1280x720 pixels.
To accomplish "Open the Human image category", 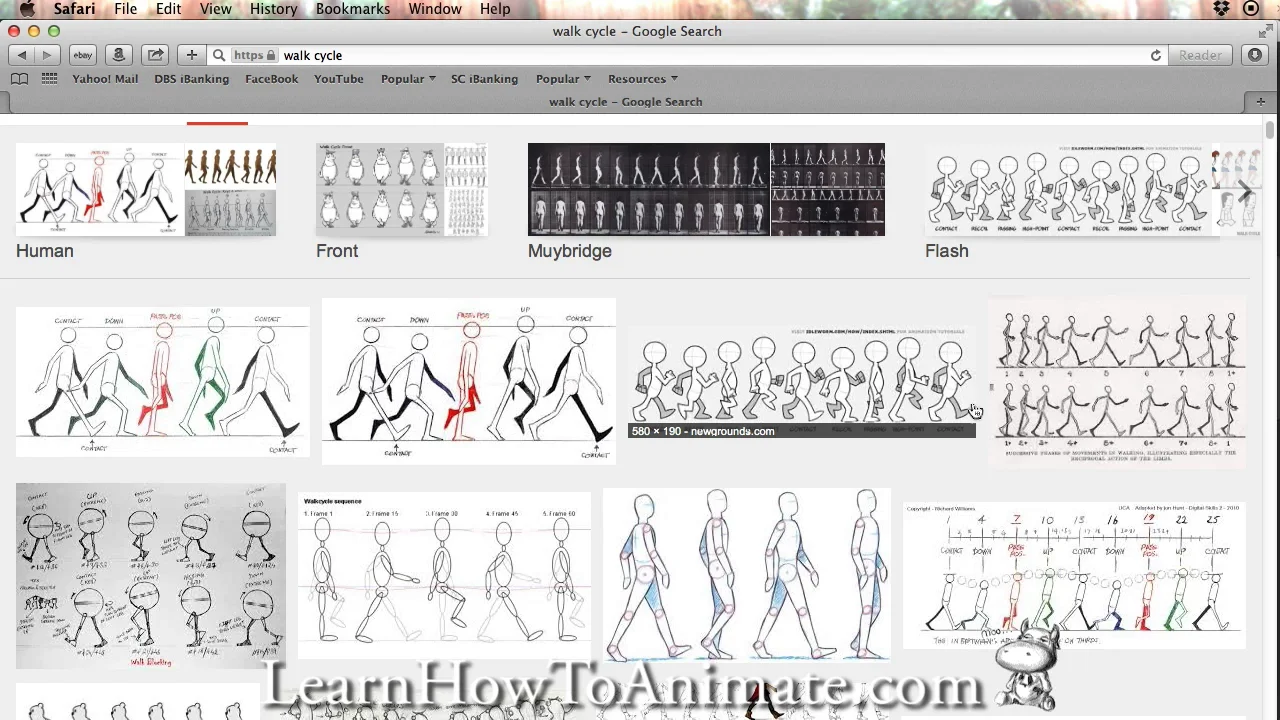I will click(x=146, y=202).
